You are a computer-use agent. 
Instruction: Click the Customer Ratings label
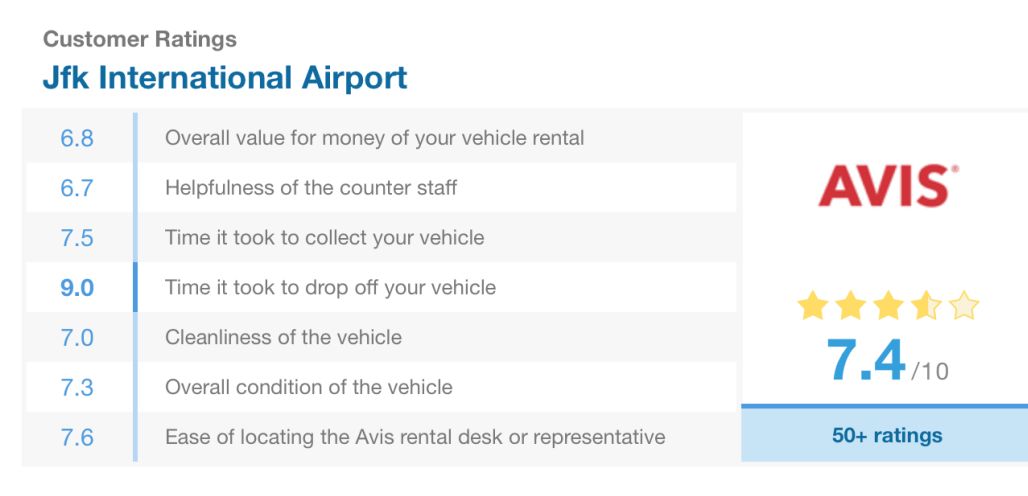pos(140,39)
